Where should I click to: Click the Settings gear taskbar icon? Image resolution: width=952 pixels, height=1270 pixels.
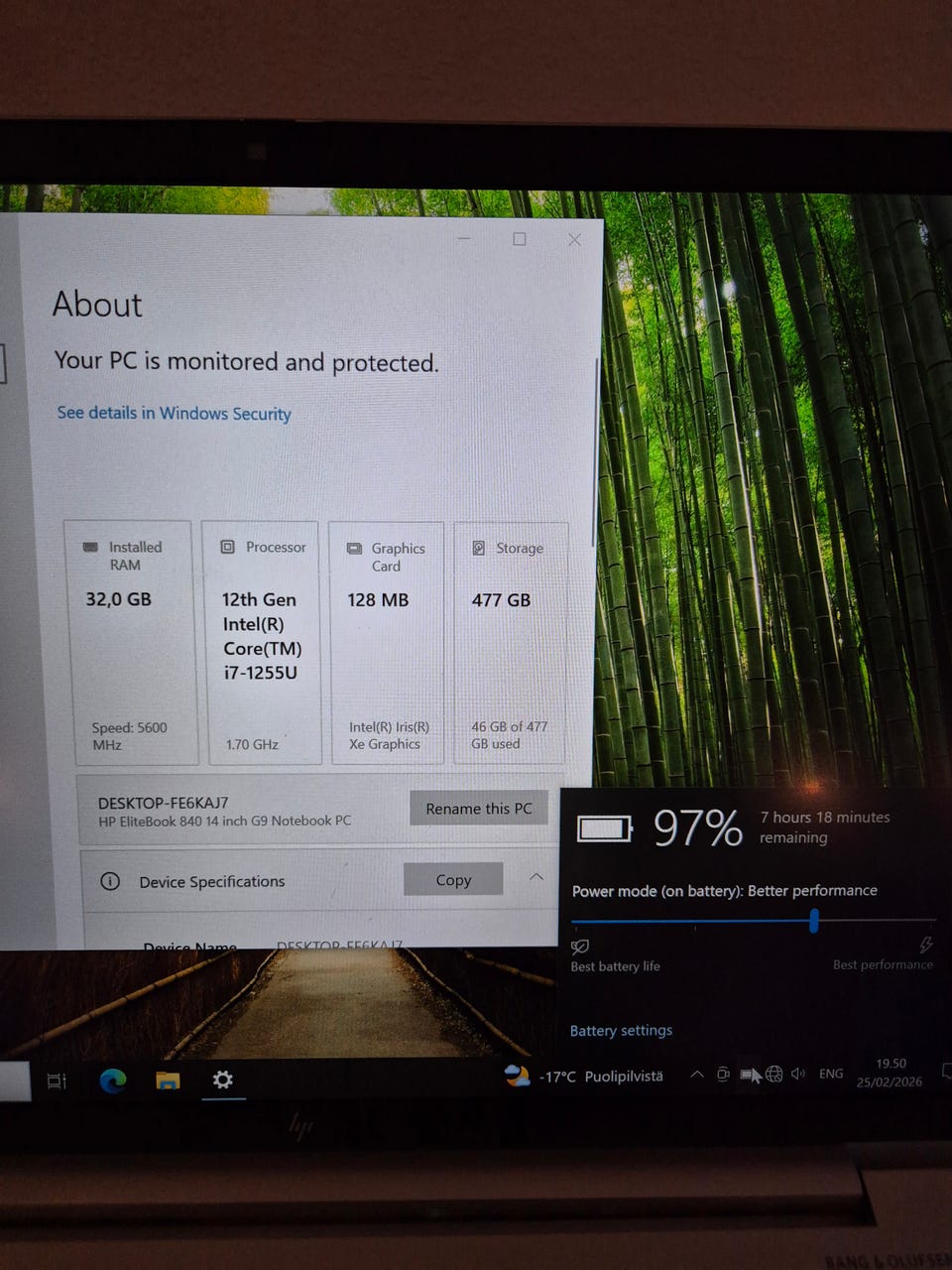[223, 1079]
